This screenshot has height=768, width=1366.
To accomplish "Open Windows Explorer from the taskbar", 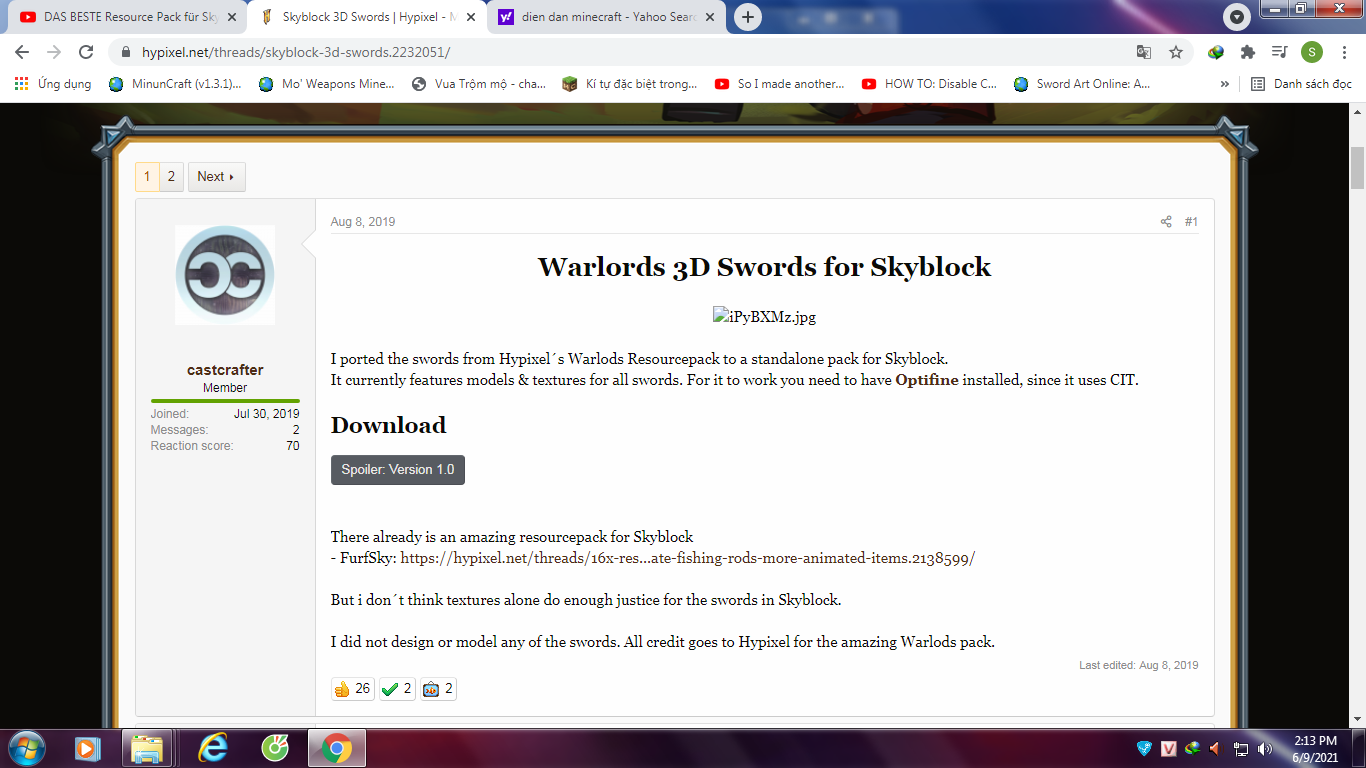I will click(x=149, y=748).
